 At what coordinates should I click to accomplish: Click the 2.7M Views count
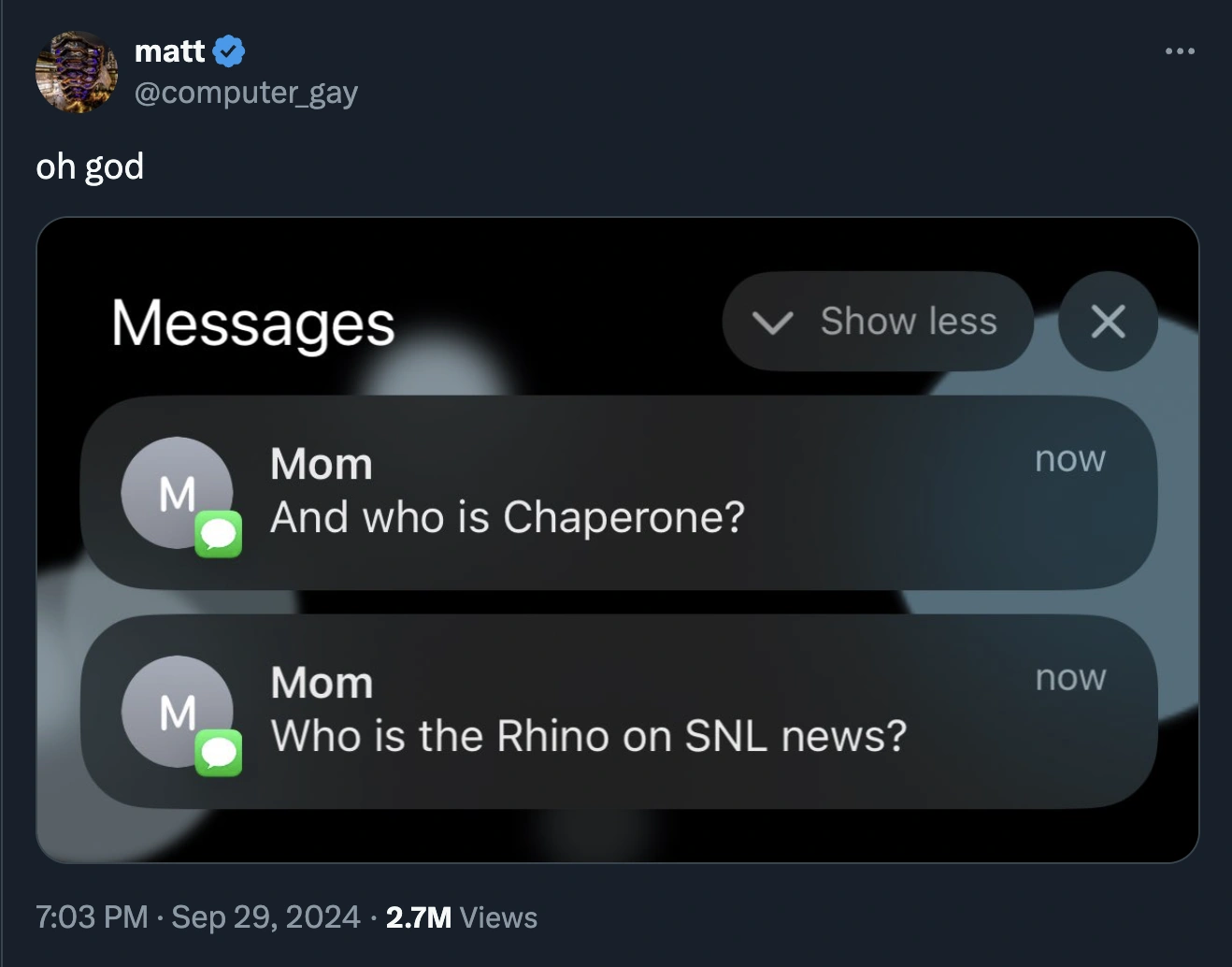coord(461,917)
